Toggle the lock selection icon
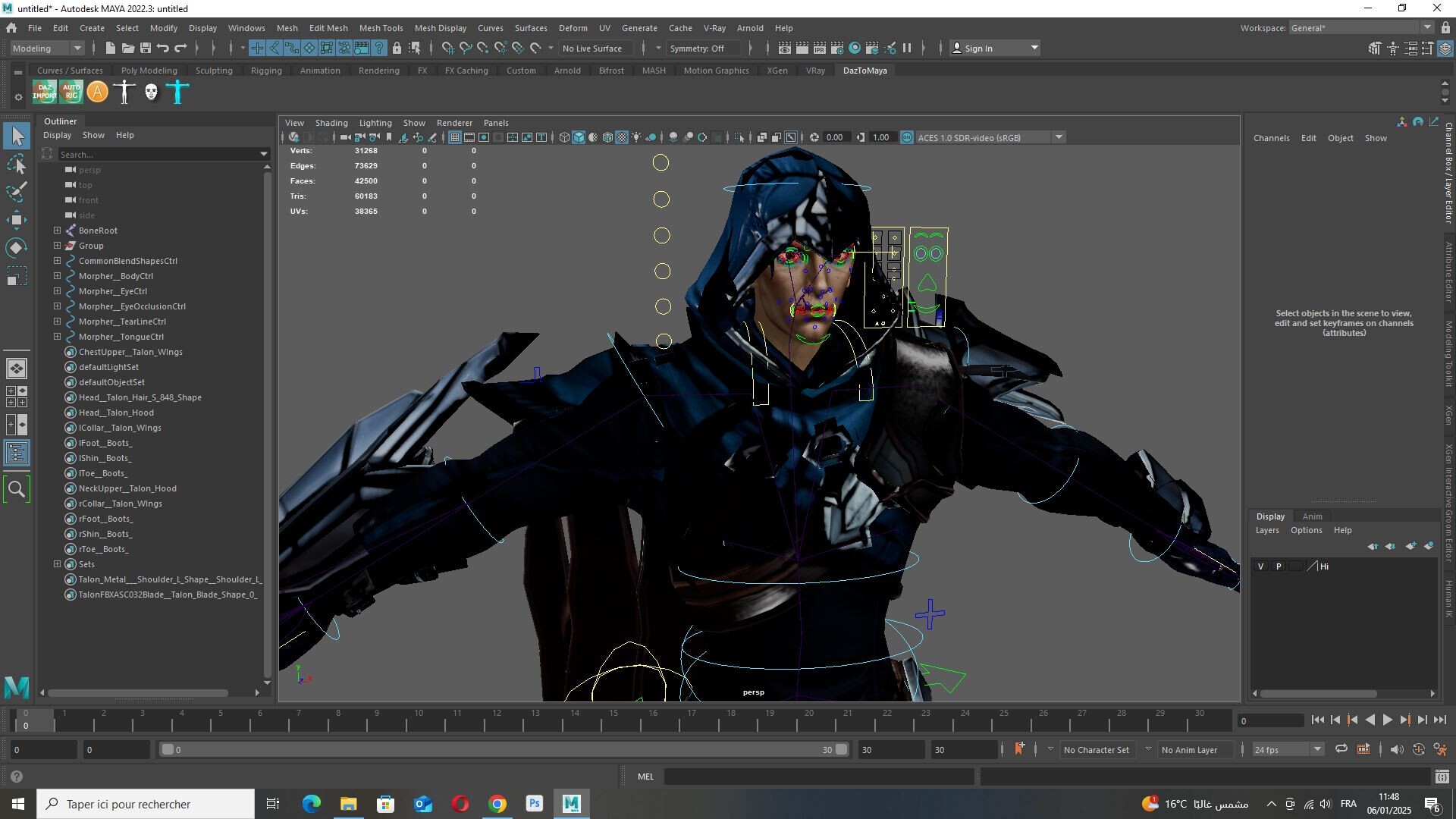Image resolution: width=1456 pixels, height=819 pixels. click(397, 49)
